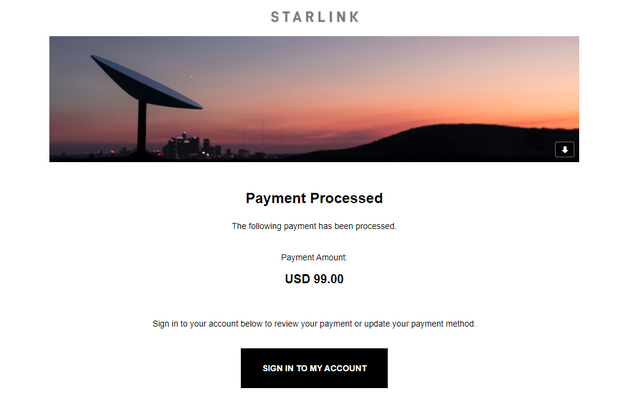Click the "Sign in to your account below" sentence
Image resolution: width=640 pixels, height=411 pixels.
pyautogui.click(x=314, y=324)
